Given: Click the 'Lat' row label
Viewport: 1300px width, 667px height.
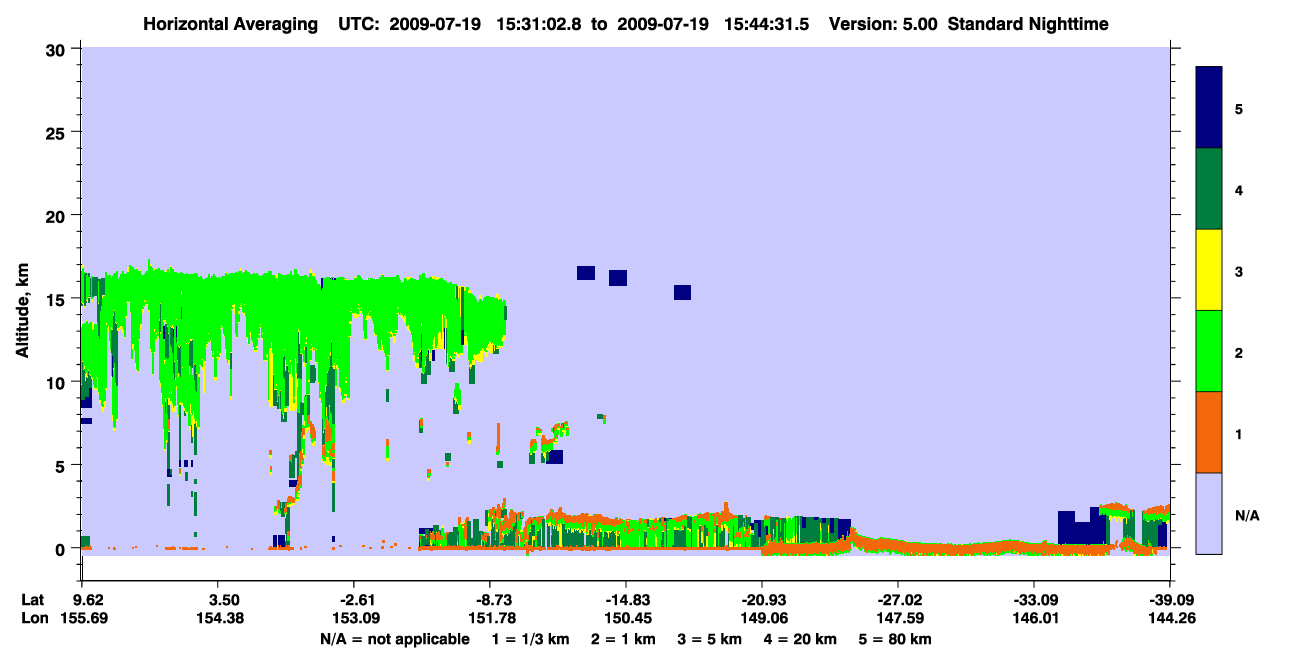Looking at the screenshot, I should 33,600.
